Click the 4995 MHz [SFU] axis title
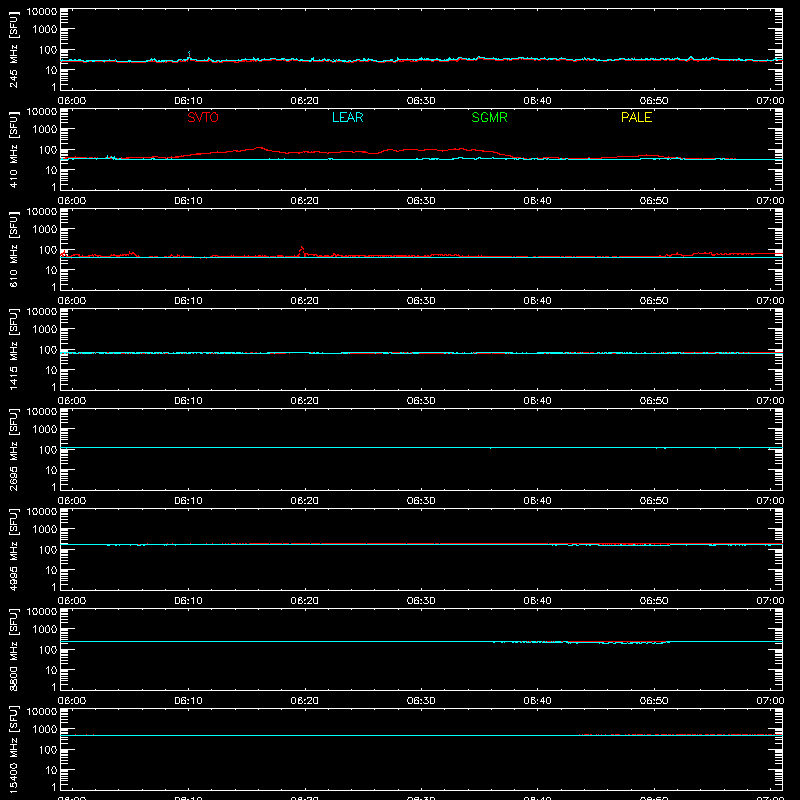The image size is (800, 800). [13, 549]
